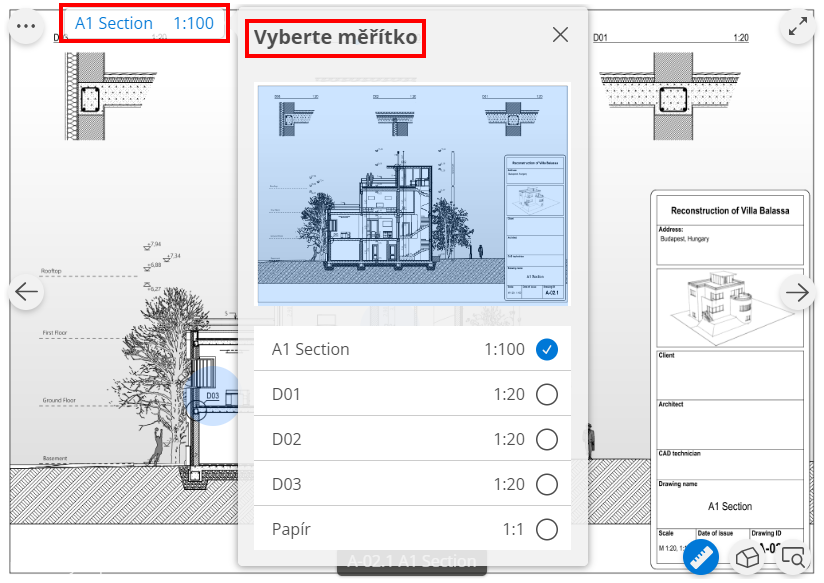Viewport: 824px width, 583px height.
Task: Activate the blue ruler measure tool
Action: point(701,557)
